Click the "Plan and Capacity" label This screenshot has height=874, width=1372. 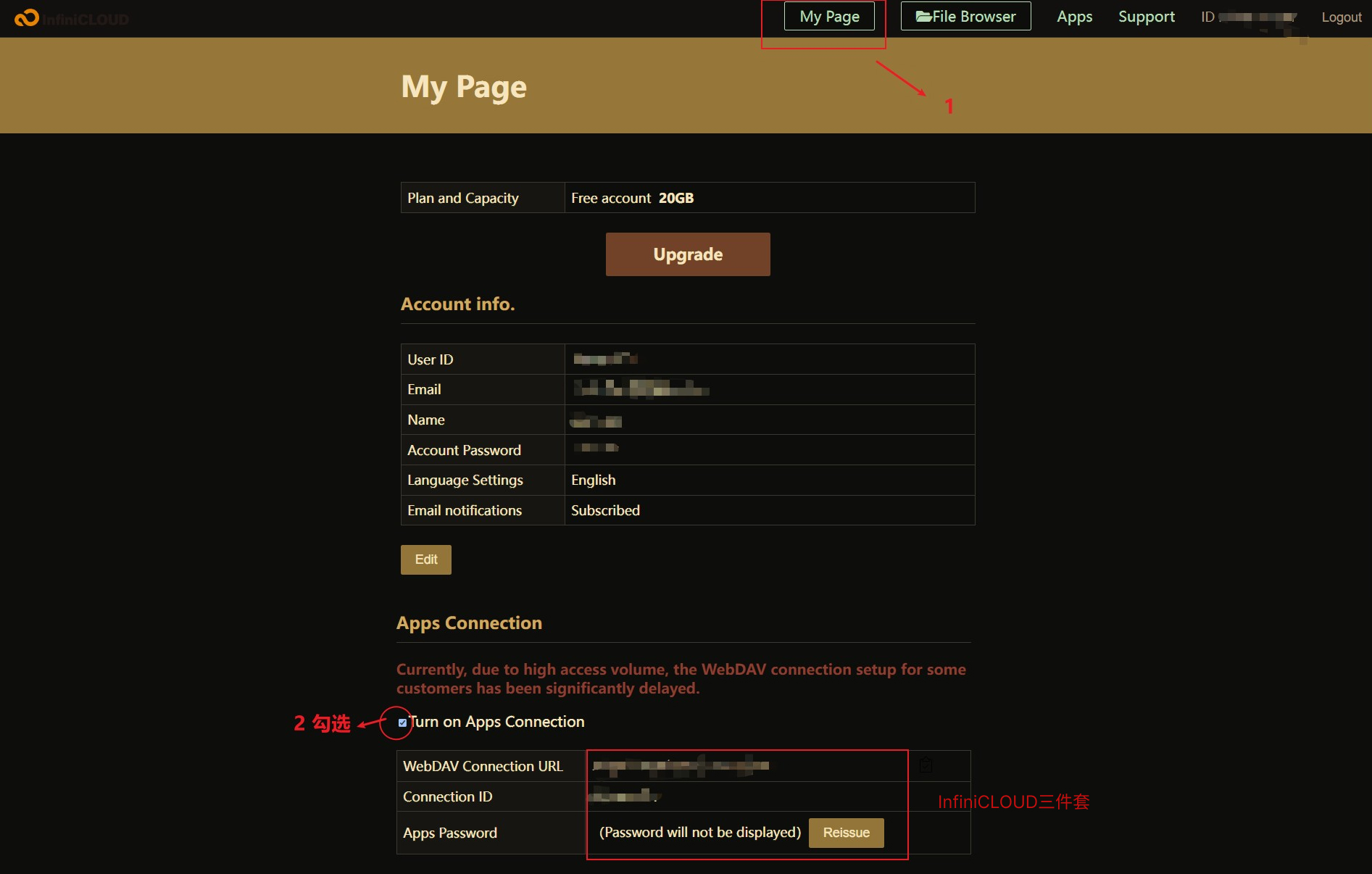pyautogui.click(x=463, y=198)
